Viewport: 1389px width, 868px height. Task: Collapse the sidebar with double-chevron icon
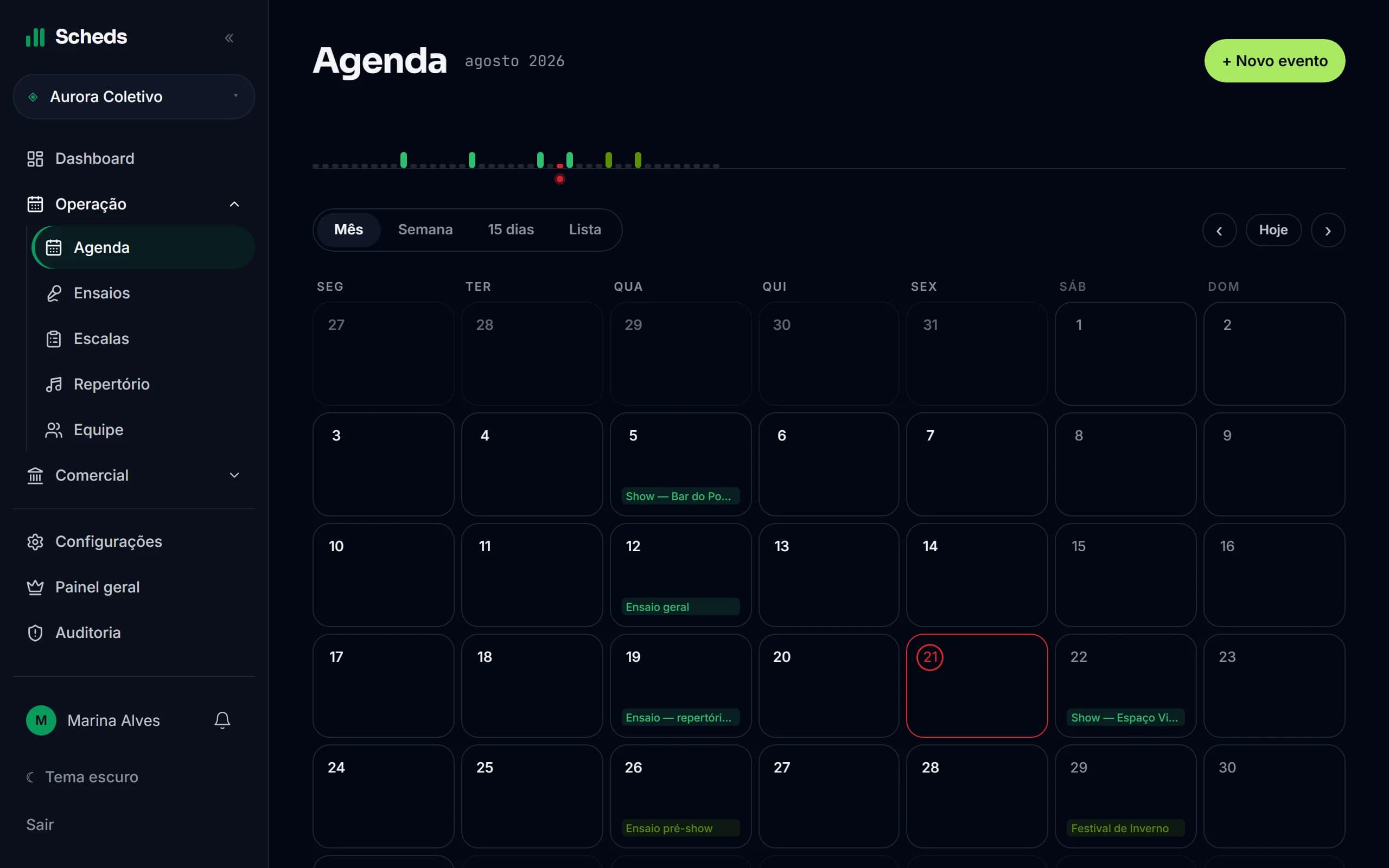[x=229, y=38]
